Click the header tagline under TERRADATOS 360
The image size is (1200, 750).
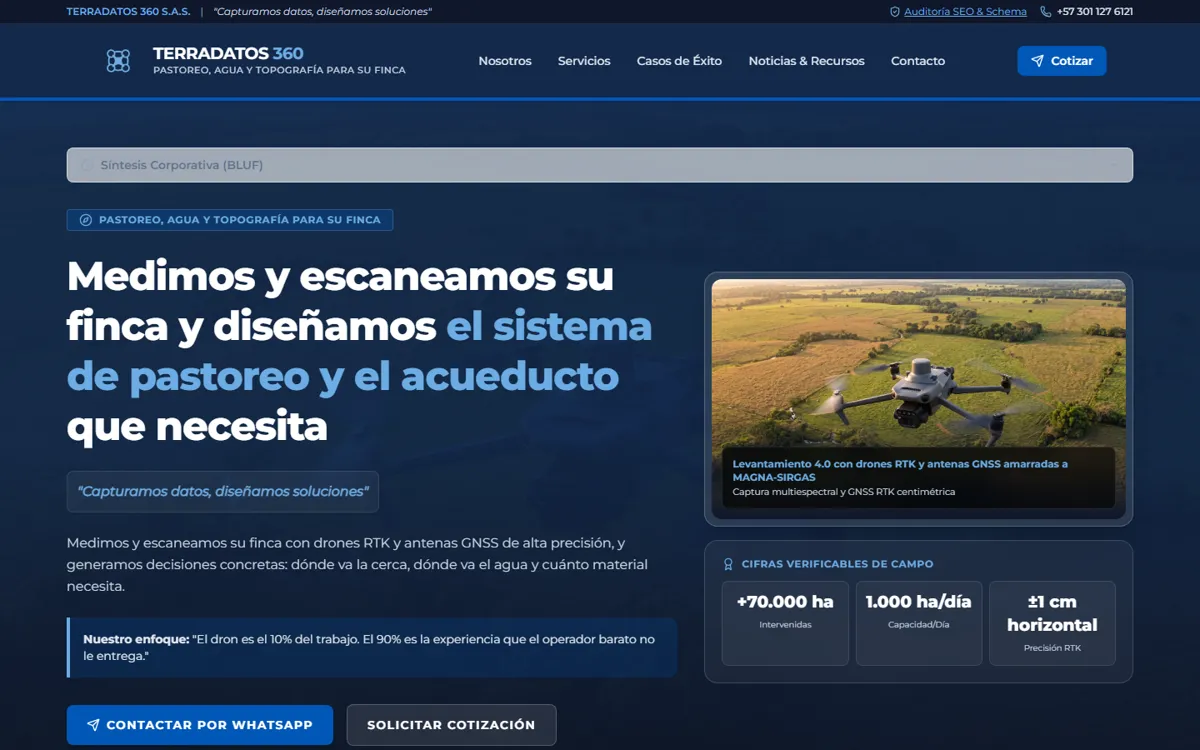tap(279, 70)
